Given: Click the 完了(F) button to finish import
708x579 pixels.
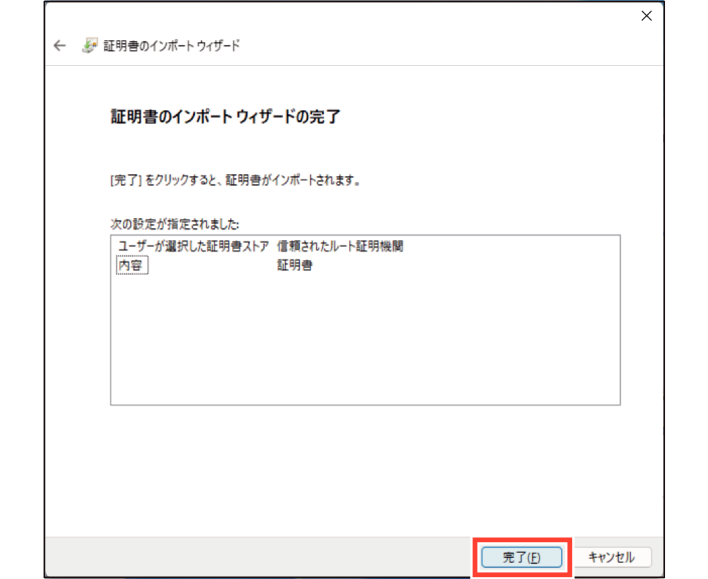Looking at the screenshot, I should click(x=522, y=557).
